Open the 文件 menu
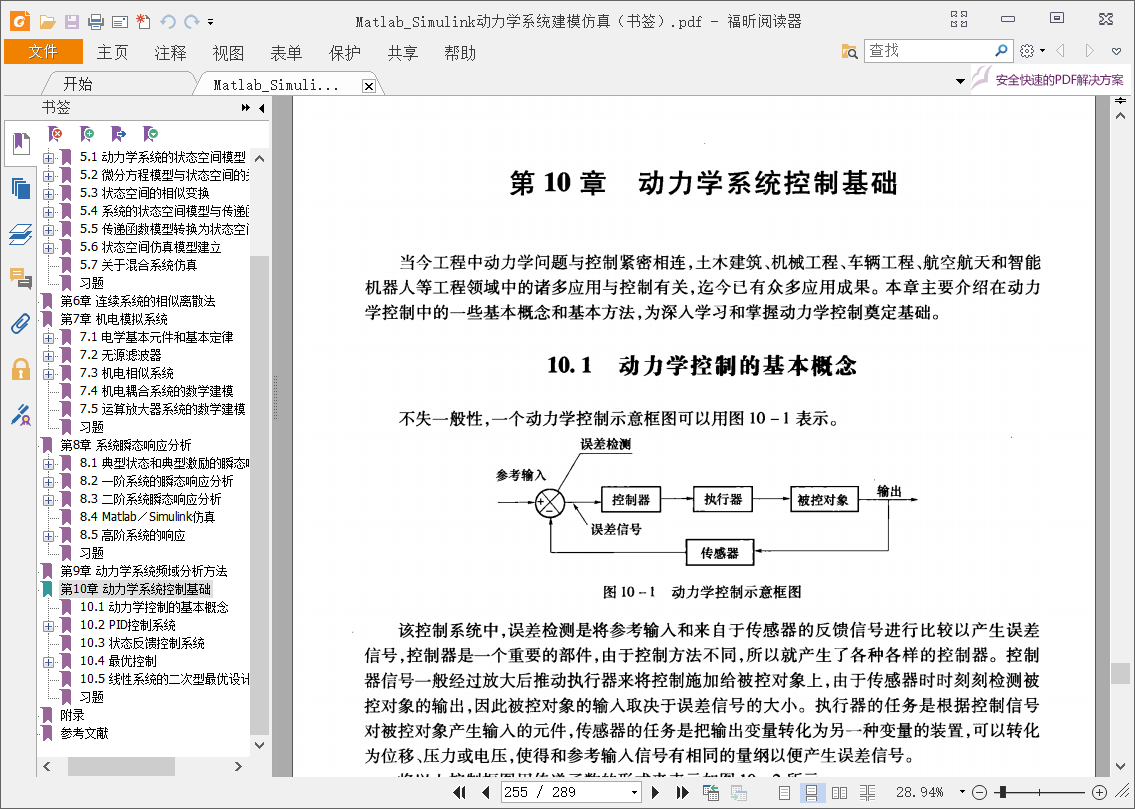1135x809 pixels. point(43,52)
